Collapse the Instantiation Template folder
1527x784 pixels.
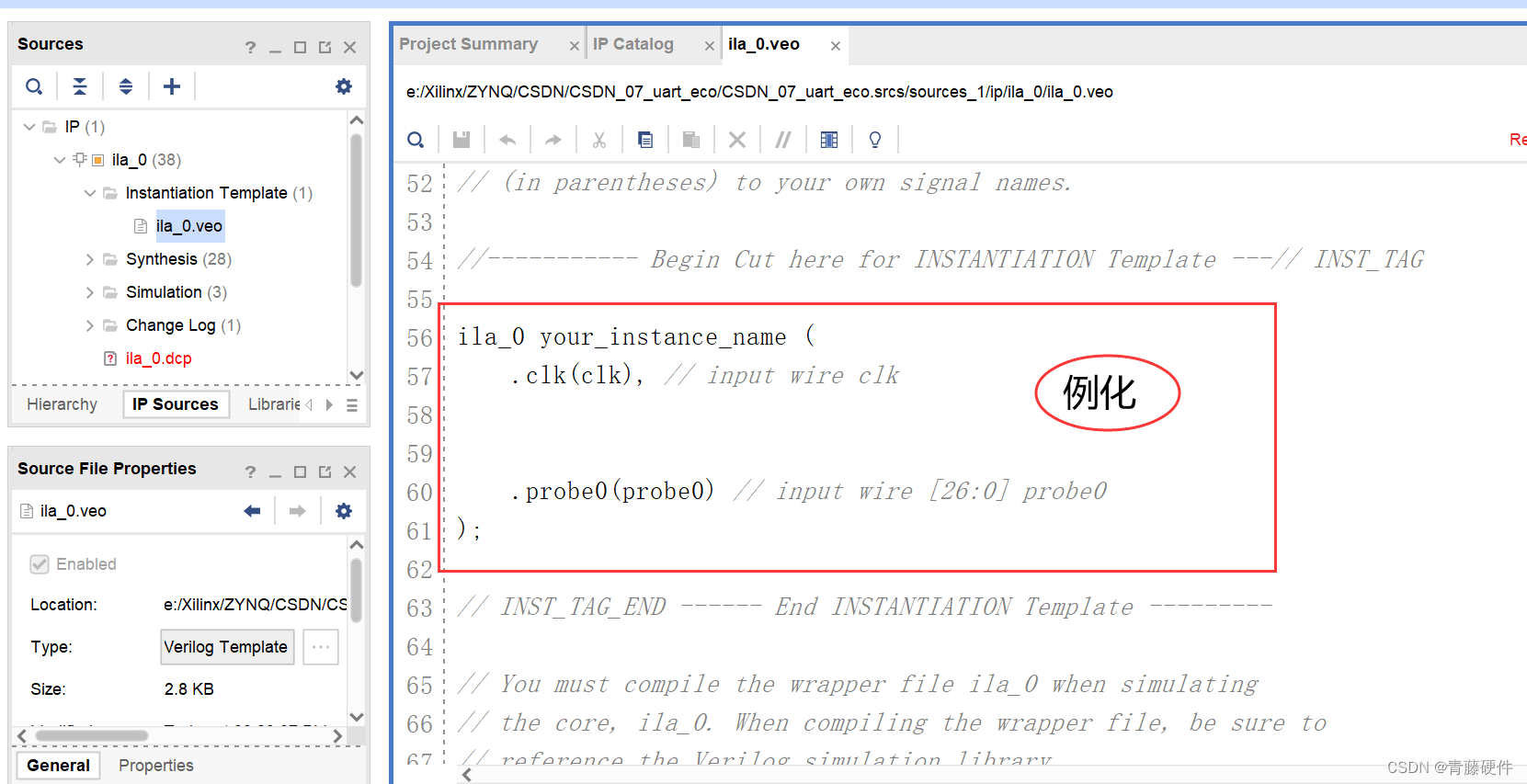coord(90,193)
